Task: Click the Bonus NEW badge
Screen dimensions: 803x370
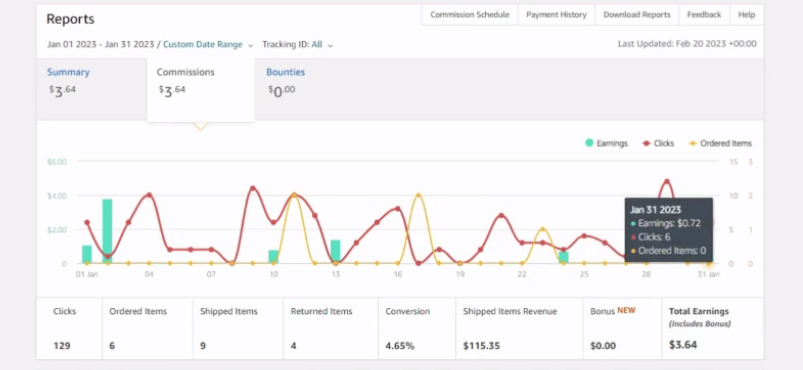Action: (x=626, y=311)
